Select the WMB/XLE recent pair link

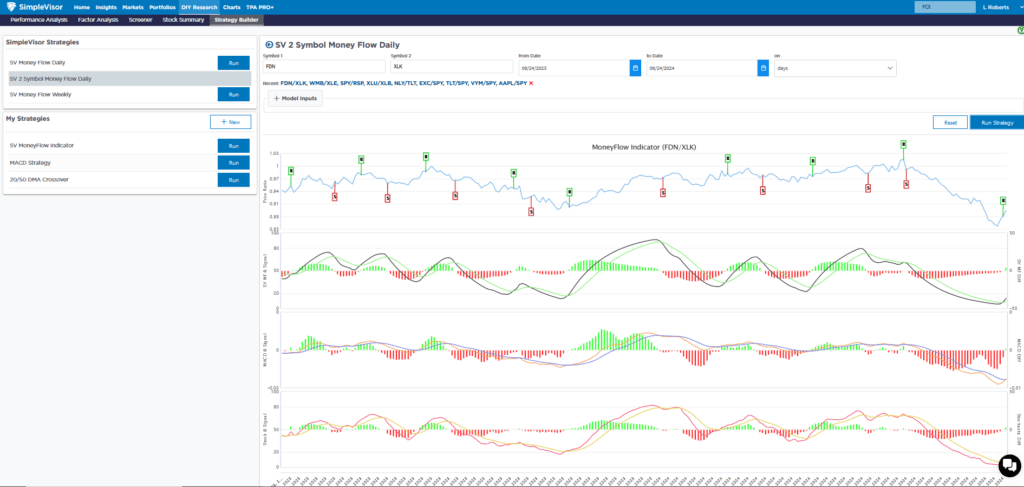[324, 83]
